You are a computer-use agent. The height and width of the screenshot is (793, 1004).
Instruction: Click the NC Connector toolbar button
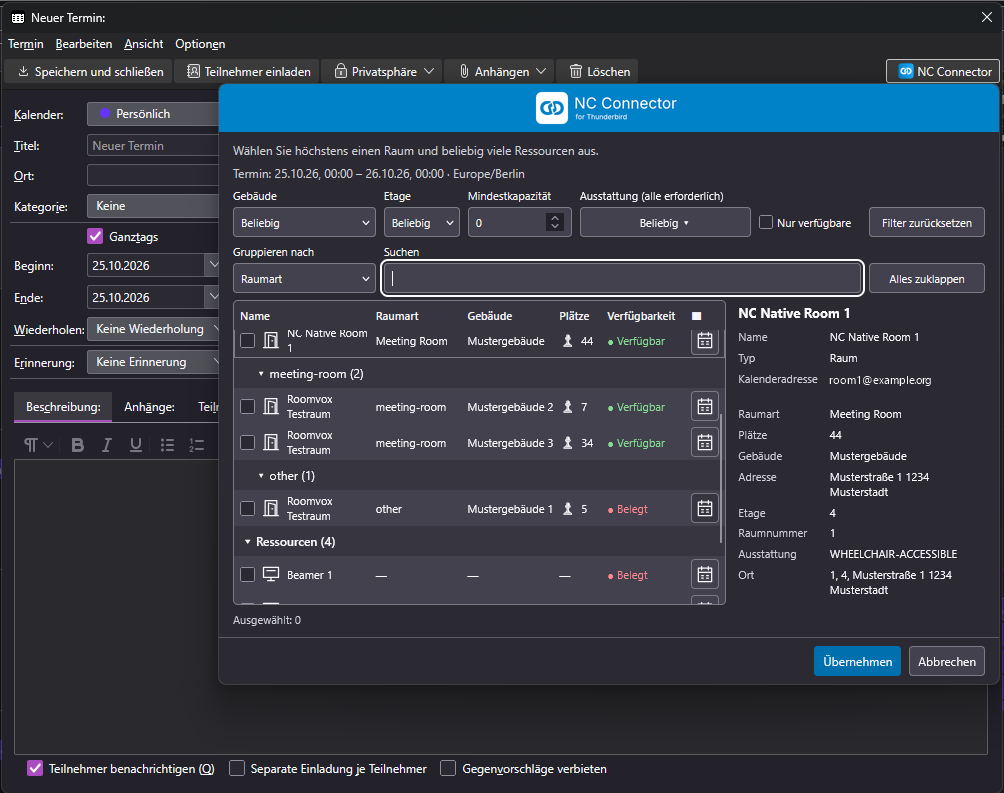tap(944, 71)
